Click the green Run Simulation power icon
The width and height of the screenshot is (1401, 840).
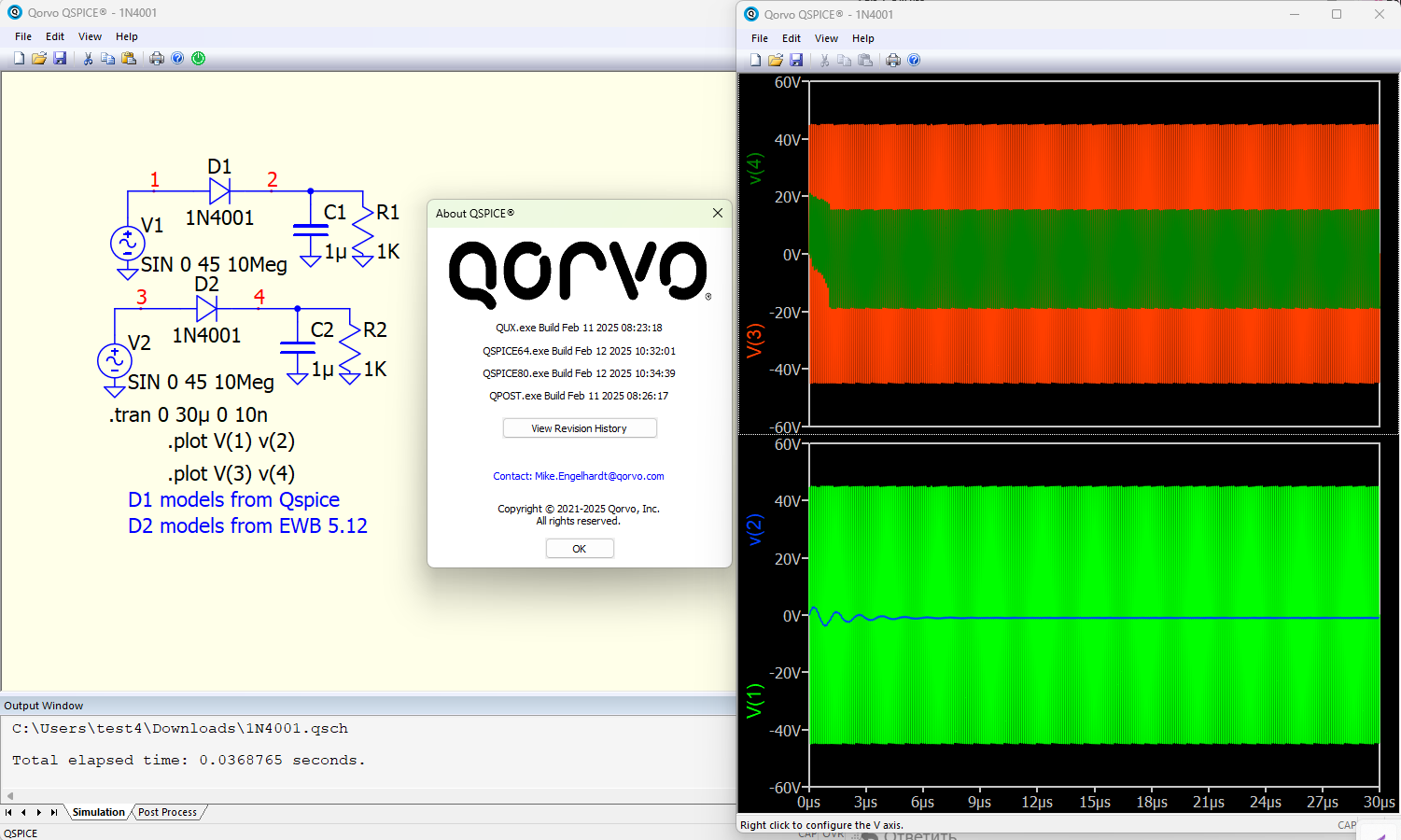(199, 58)
